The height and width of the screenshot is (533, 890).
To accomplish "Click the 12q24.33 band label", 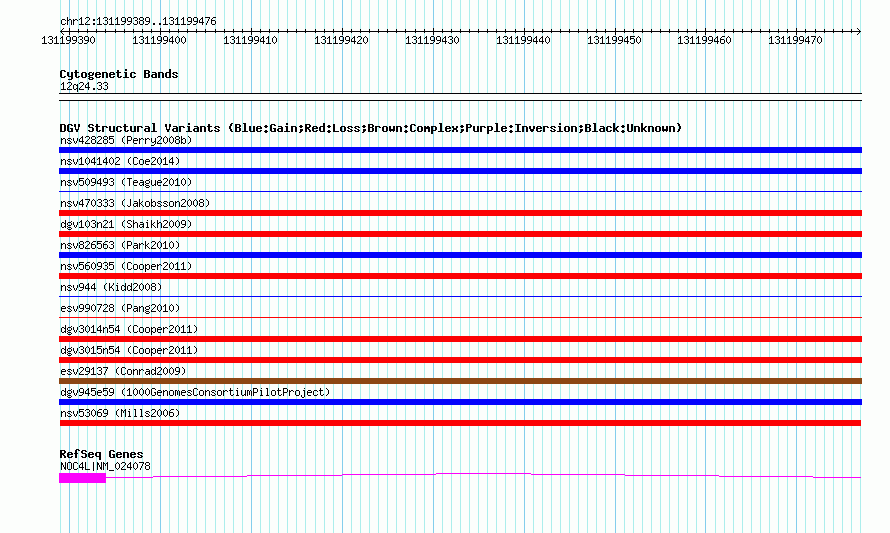I will coord(84,87).
